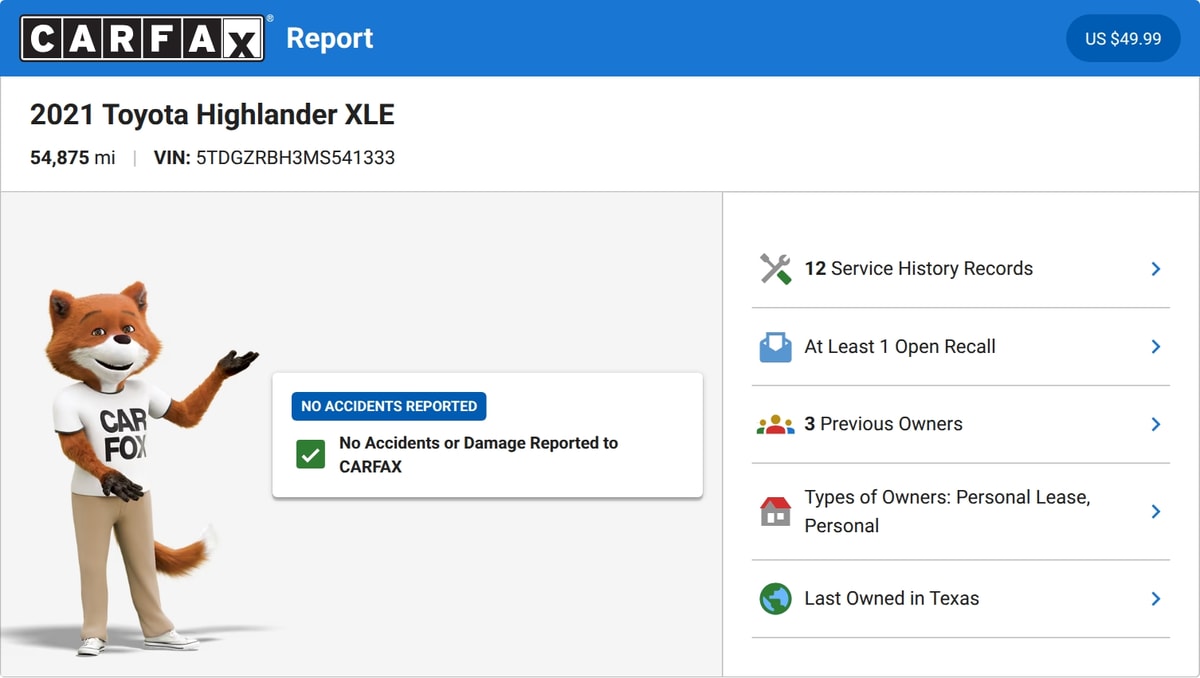Select the VIN number text
Image resolution: width=1200 pixels, height=678 pixels.
point(295,157)
